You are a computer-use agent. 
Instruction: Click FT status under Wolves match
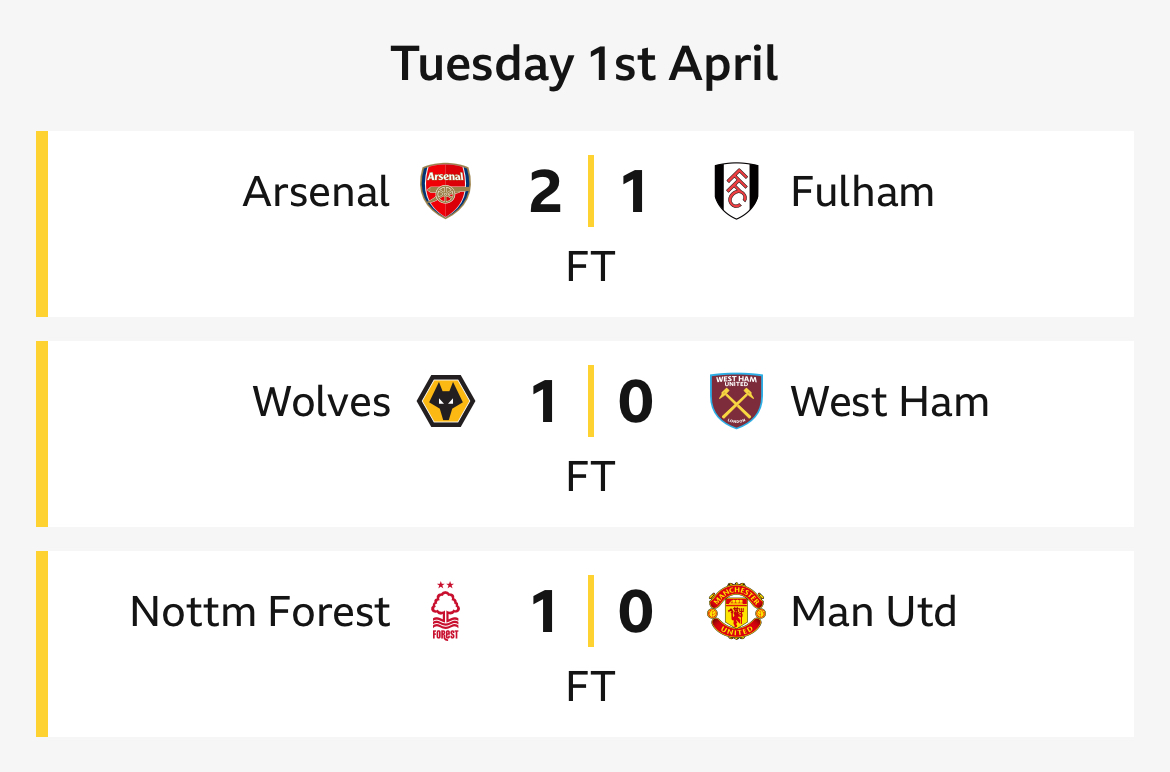pos(591,477)
